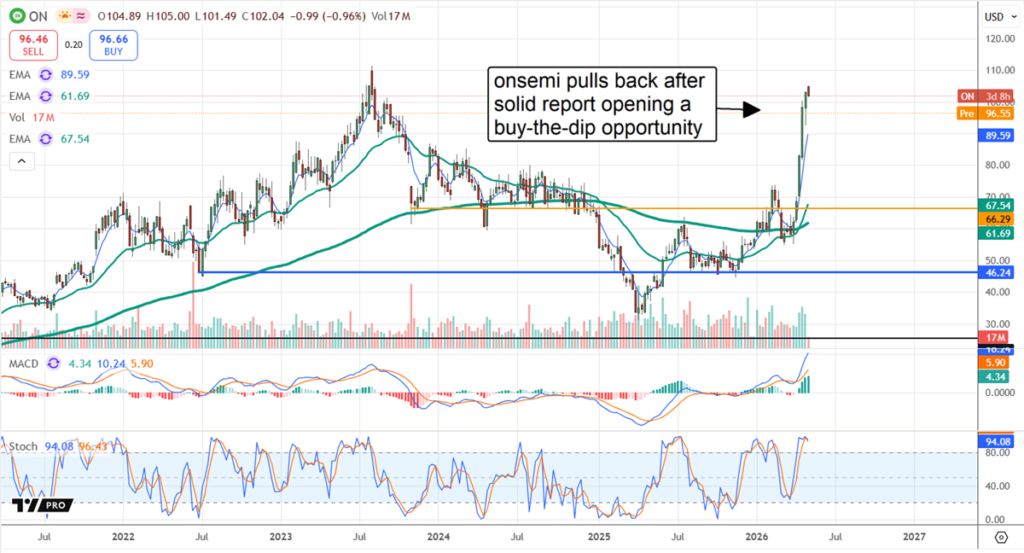Screen dimensions: 1024x553
Task: Click the orange Pre 96.55 price tag
Action: click(986, 114)
